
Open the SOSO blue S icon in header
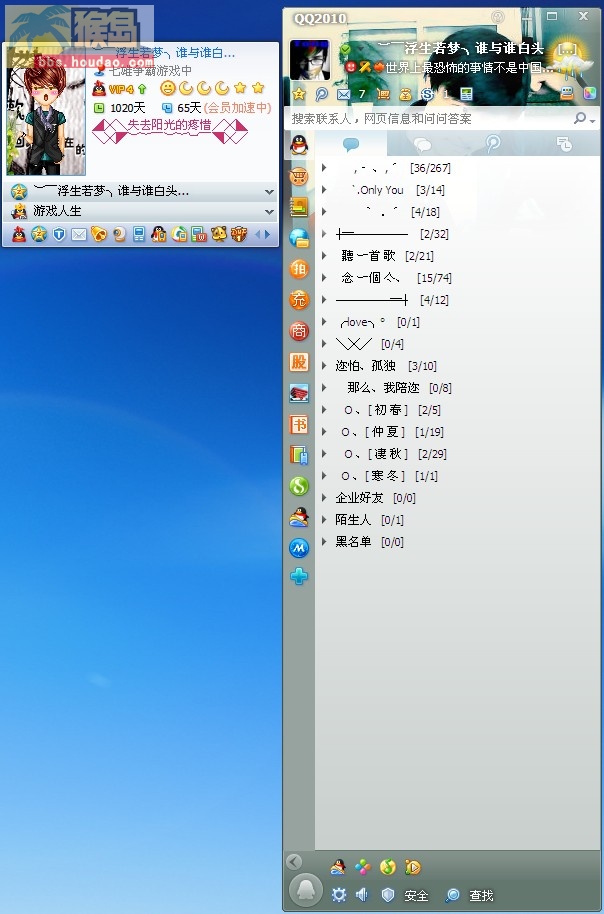427,94
